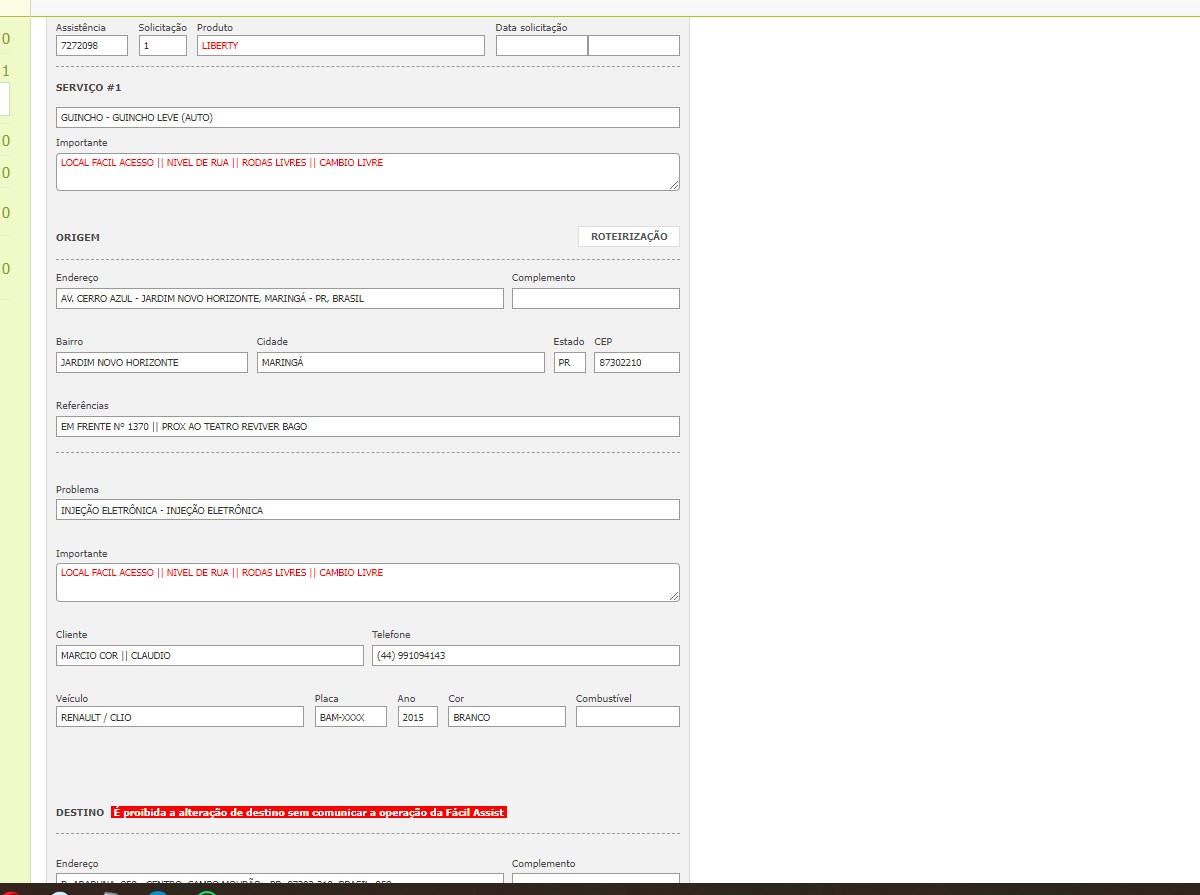Select the Cidade field with MARINGÁ
The width and height of the screenshot is (1200, 895).
tap(400, 363)
